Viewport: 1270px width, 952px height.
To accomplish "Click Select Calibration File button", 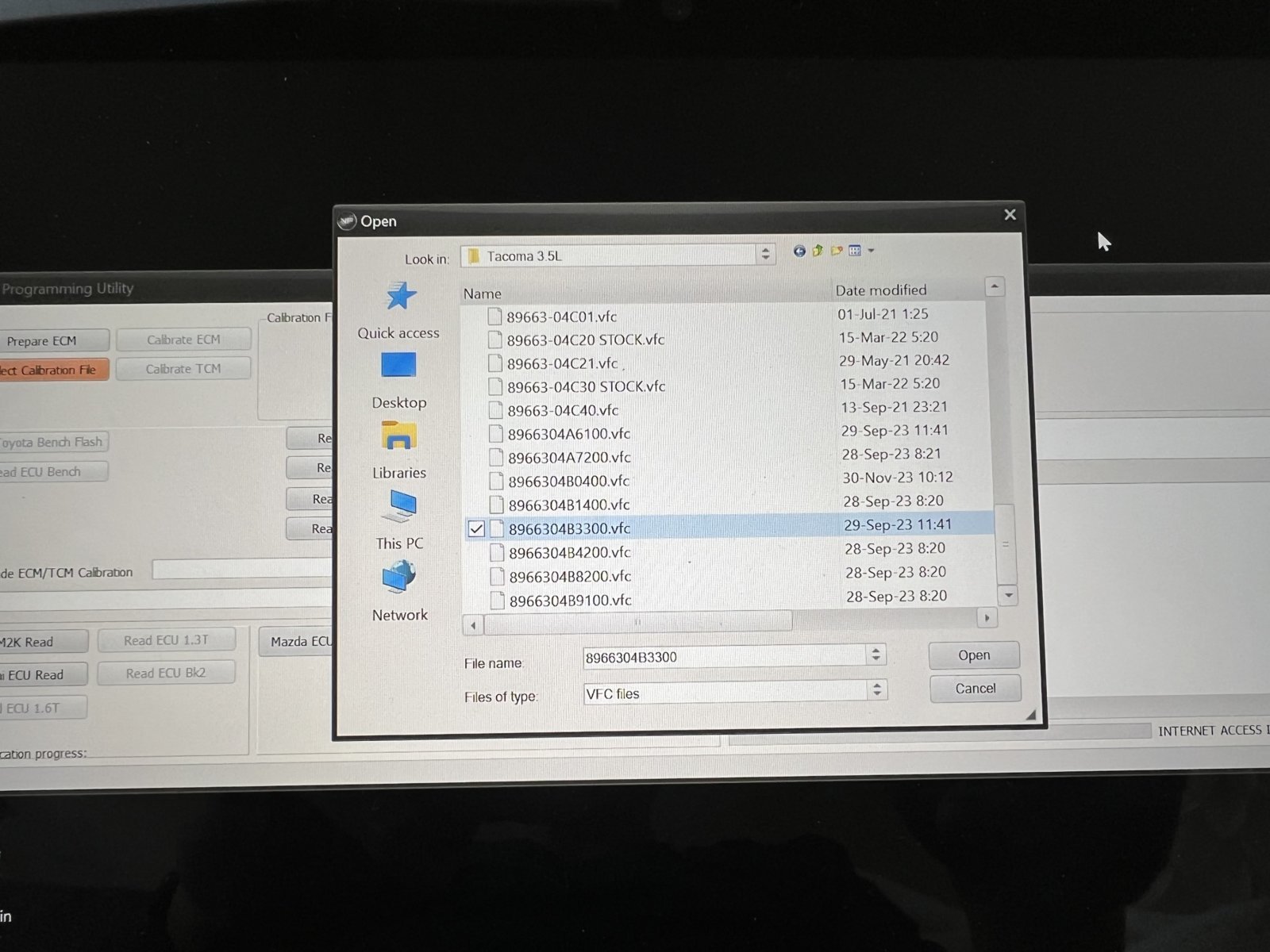I will point(54,370).
